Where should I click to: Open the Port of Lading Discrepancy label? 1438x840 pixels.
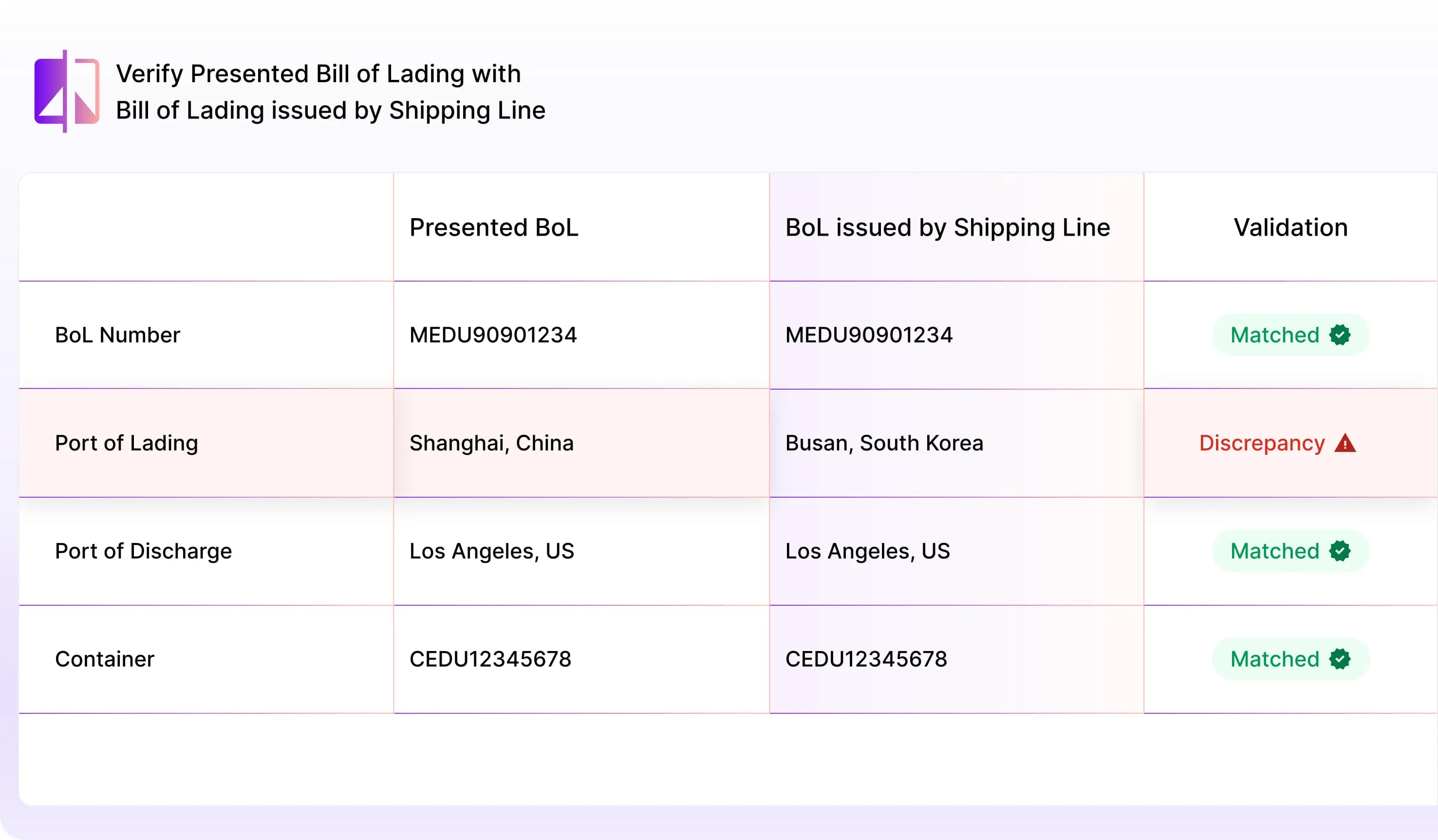point(1262,444)
